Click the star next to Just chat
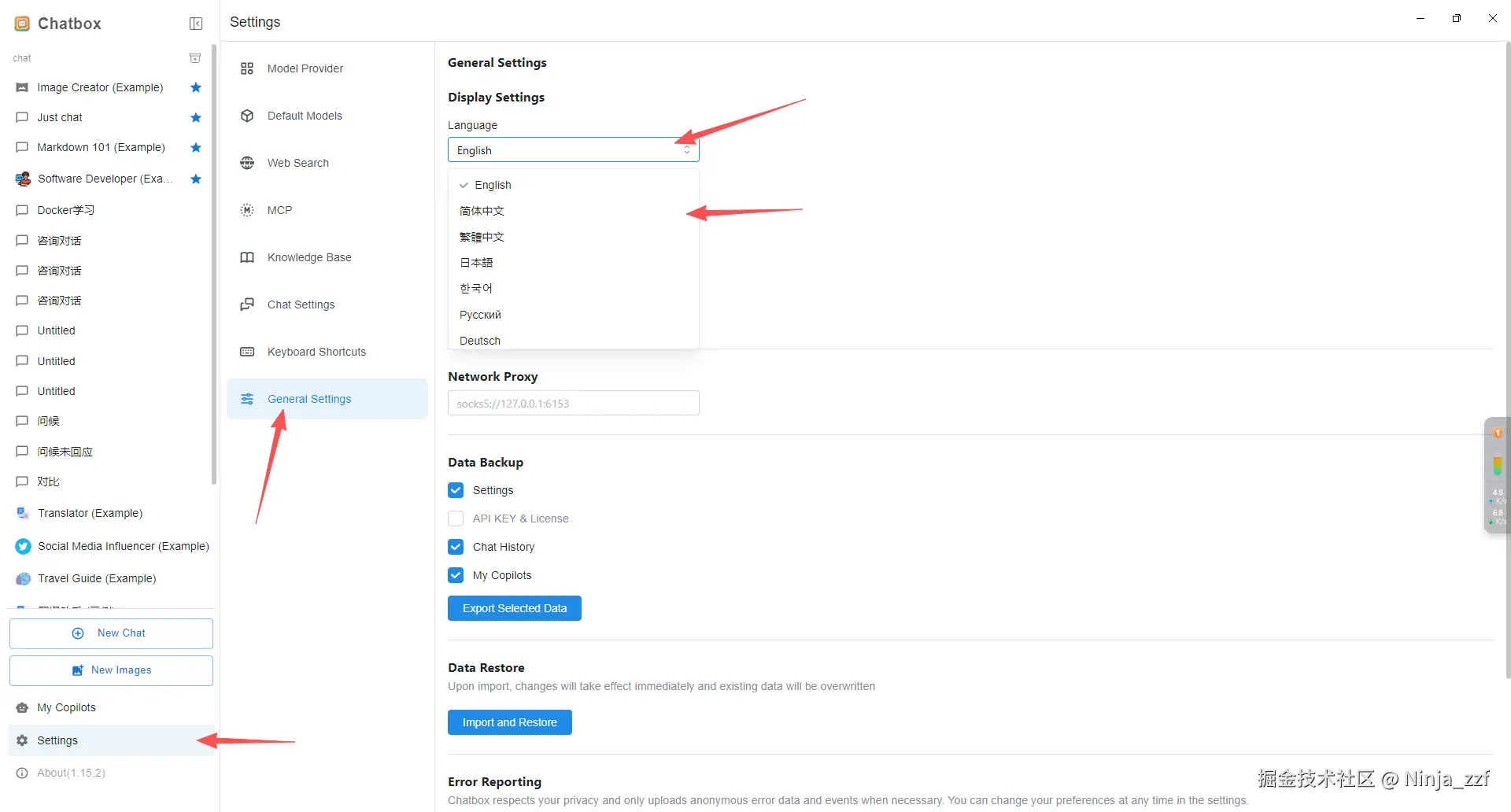1511x812 pixels. [x=196, y=117]
